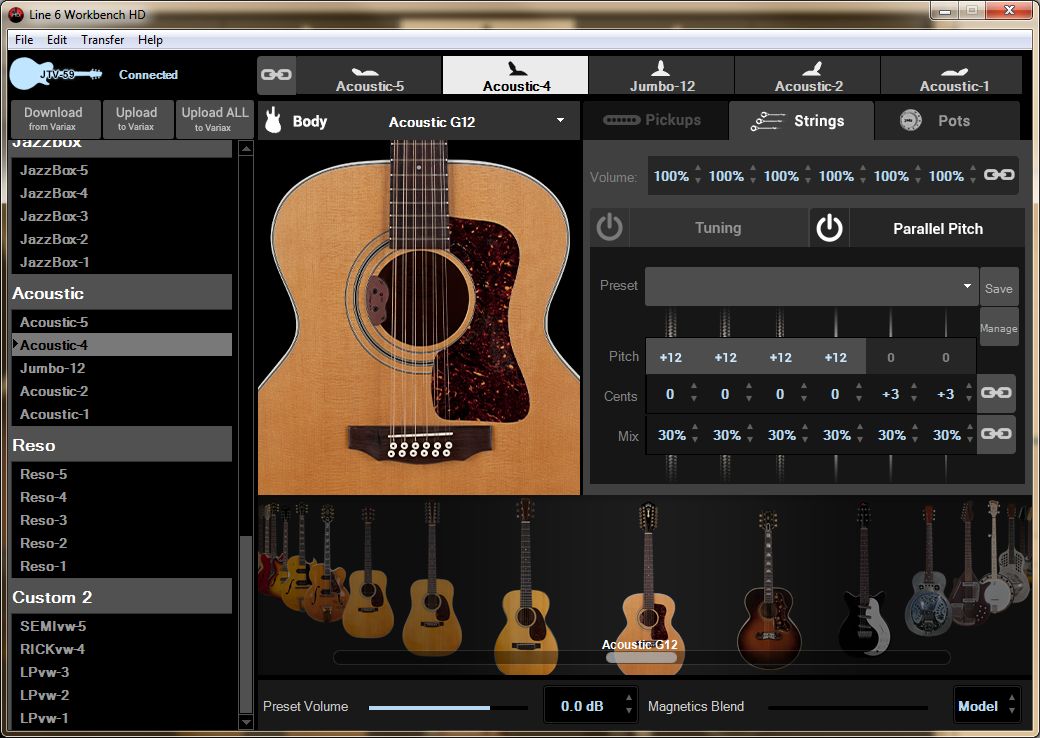The height and width of the screenshot is (738, 1040).
Task: Open the Pickups tab
Action: pos(655,120)
